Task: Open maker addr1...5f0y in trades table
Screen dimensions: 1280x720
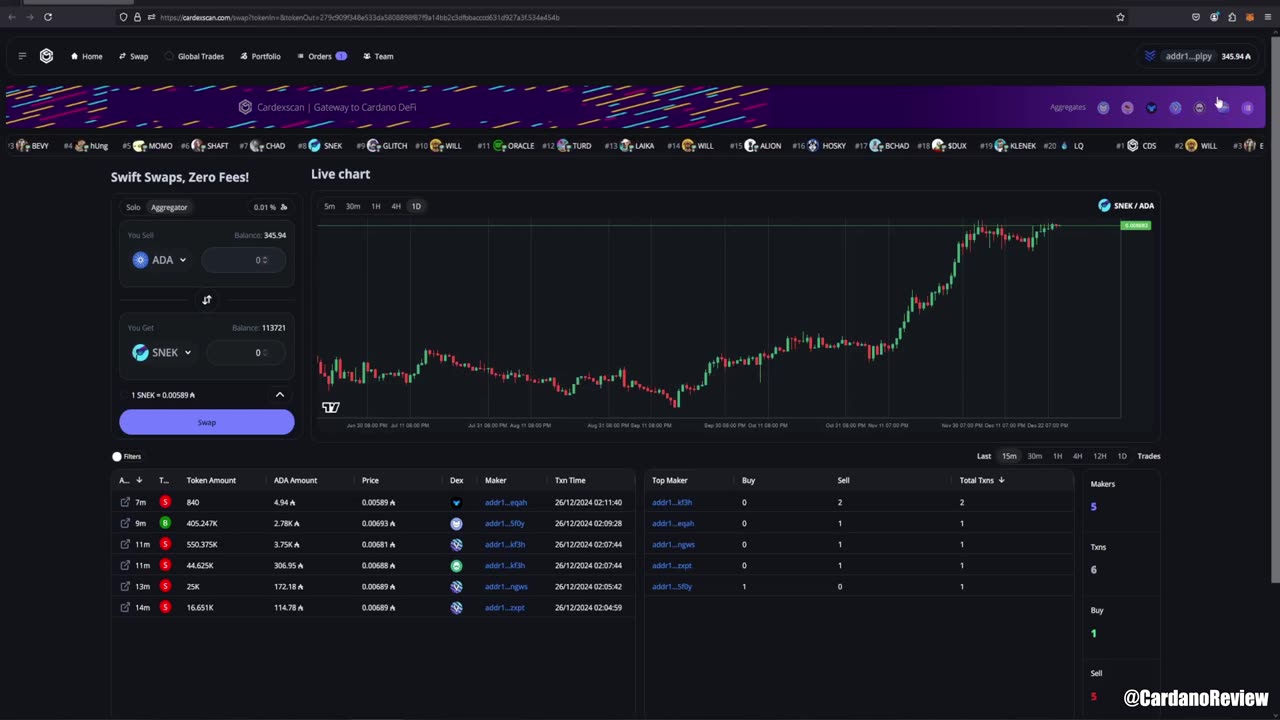Action: click(x=505, y=523)
